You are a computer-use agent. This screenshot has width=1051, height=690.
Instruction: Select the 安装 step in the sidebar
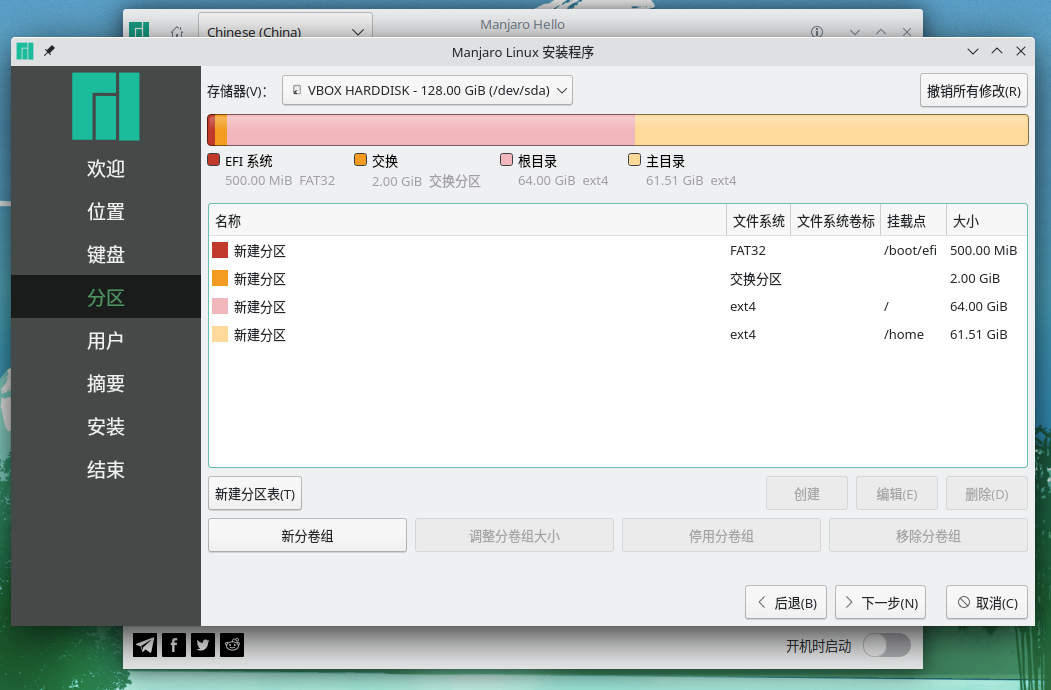pyautogui.click(x=106, y=426)
